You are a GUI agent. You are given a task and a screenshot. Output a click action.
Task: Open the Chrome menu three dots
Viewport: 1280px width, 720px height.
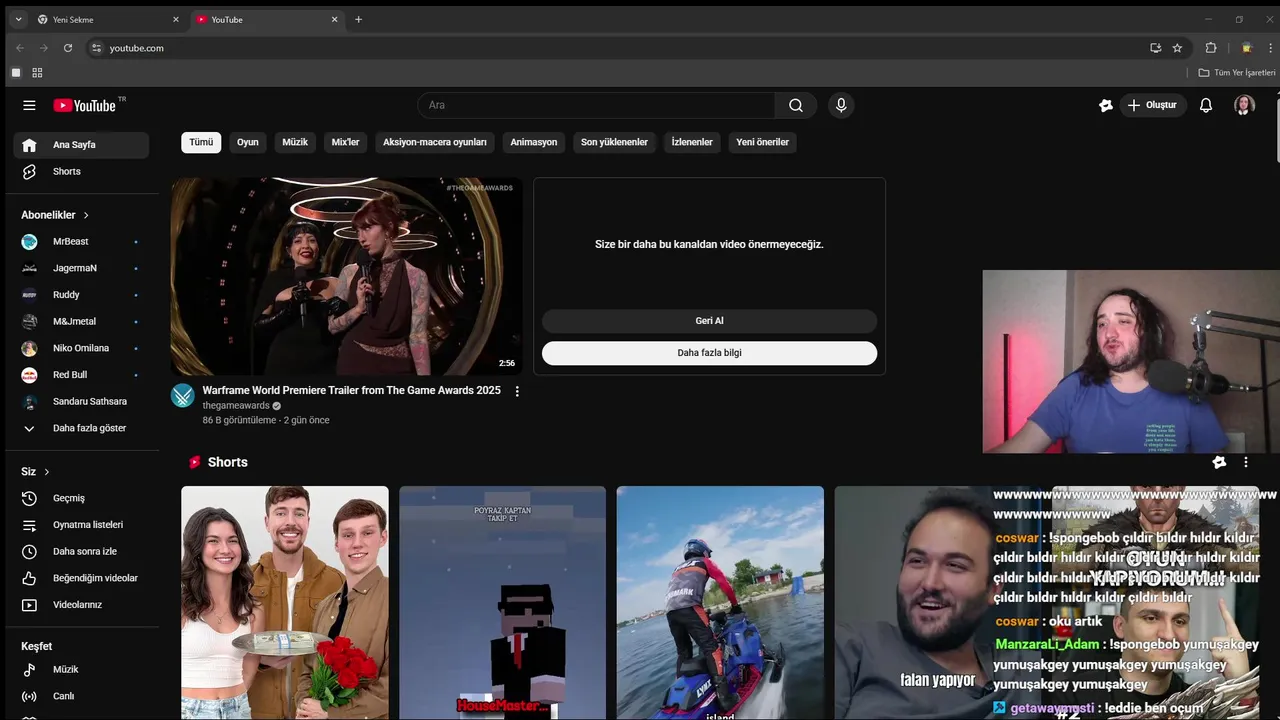[1270, 48]
